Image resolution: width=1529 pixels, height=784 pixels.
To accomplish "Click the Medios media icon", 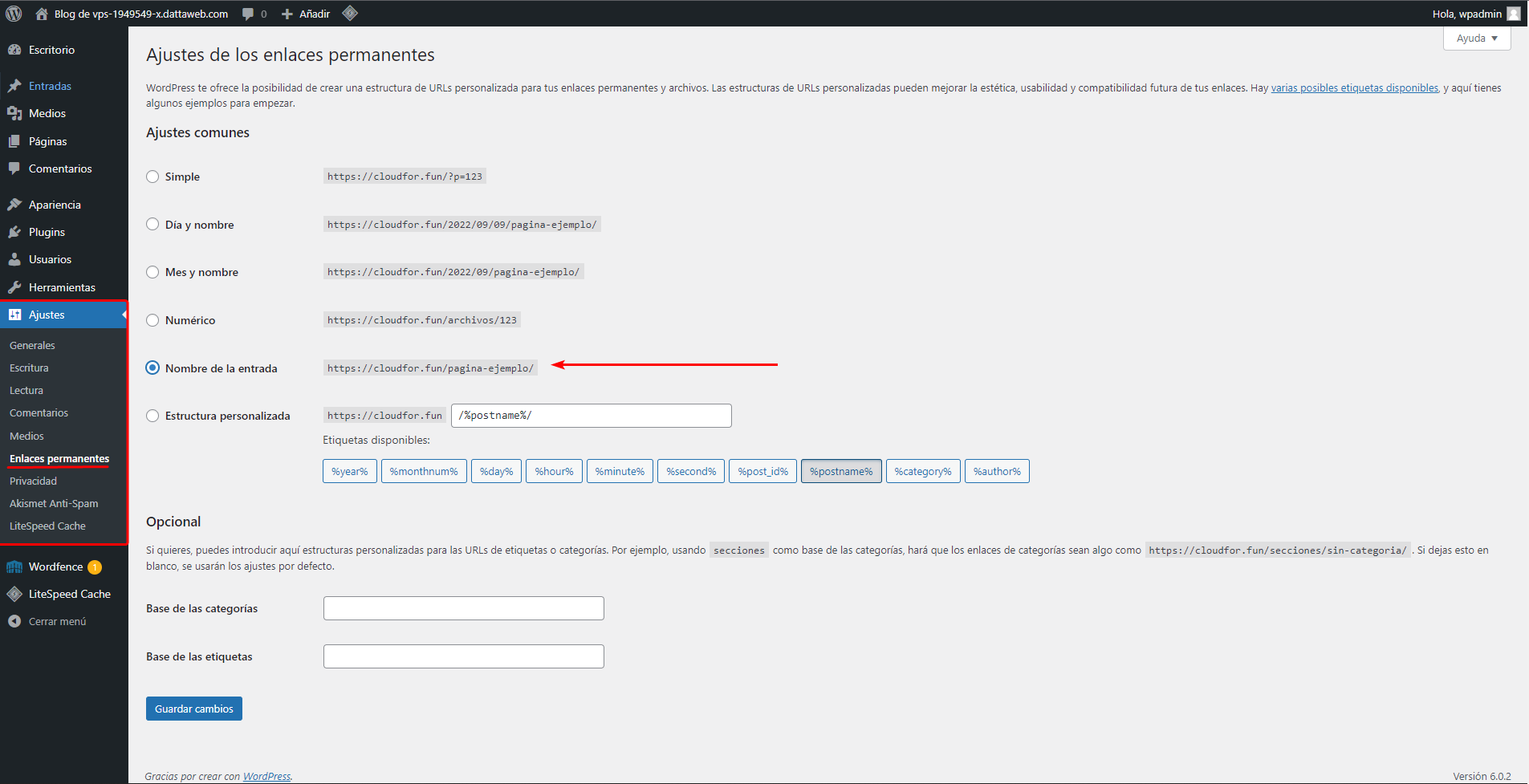I will pos(14,113).
